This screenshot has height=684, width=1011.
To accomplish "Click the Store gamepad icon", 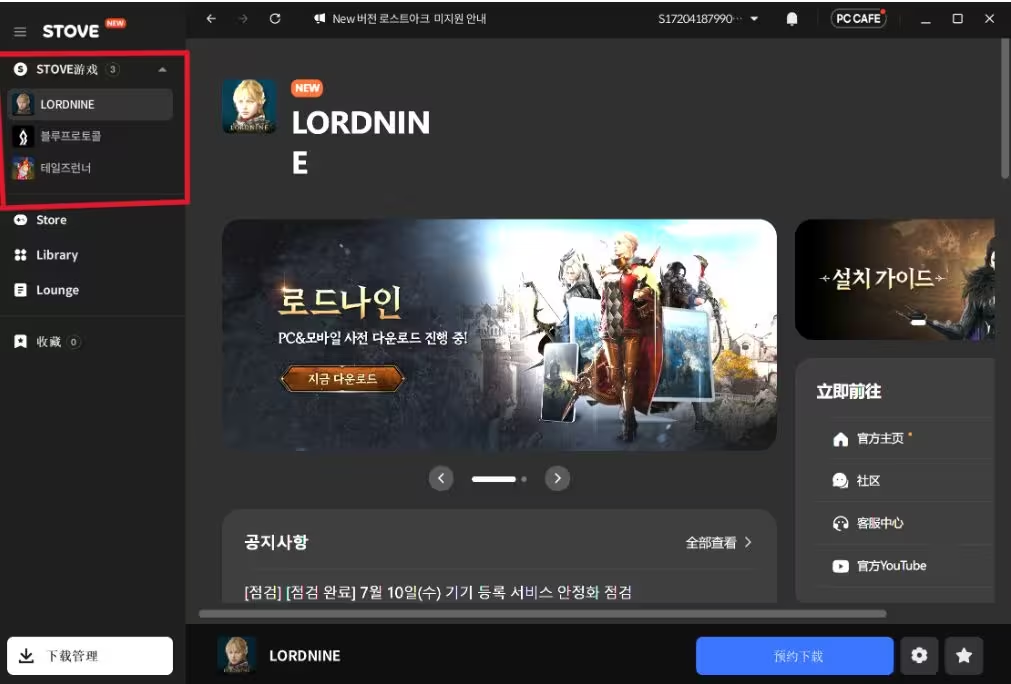I will [x=21, y=220].
